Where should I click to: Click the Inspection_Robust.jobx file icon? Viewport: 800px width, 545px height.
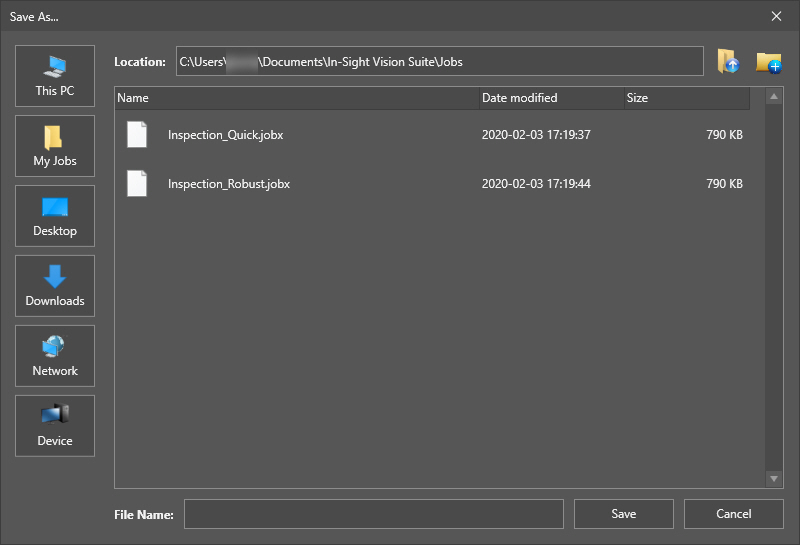137,184
